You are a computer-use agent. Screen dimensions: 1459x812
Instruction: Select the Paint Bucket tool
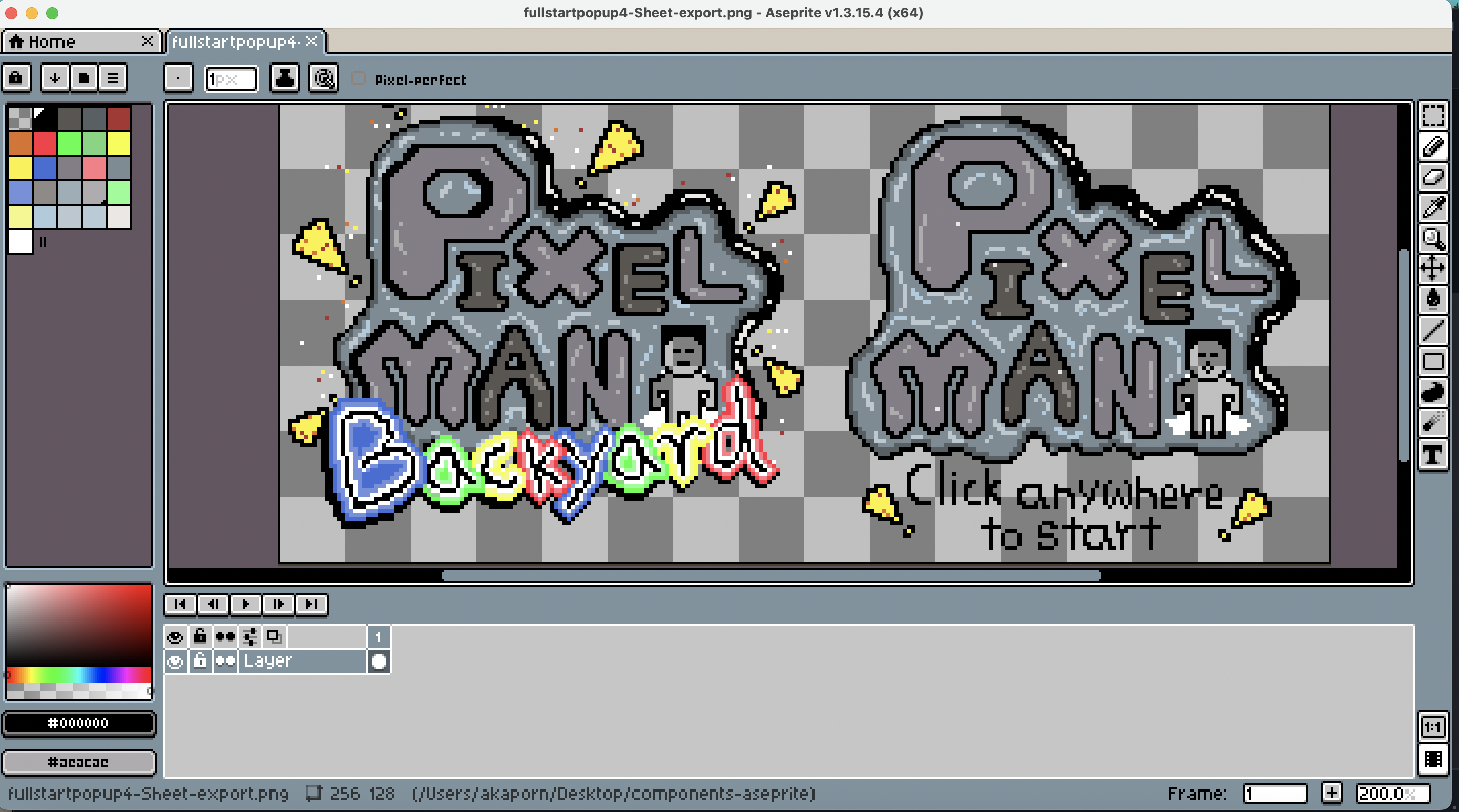coord(1432,299)
